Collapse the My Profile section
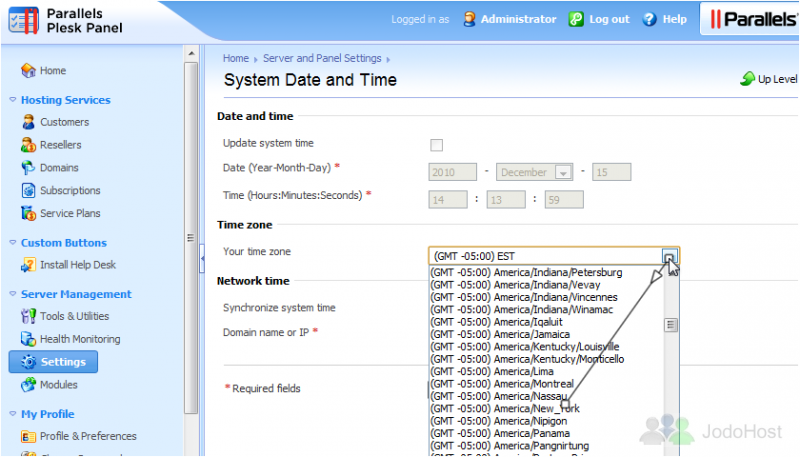 tap(13, 414)
